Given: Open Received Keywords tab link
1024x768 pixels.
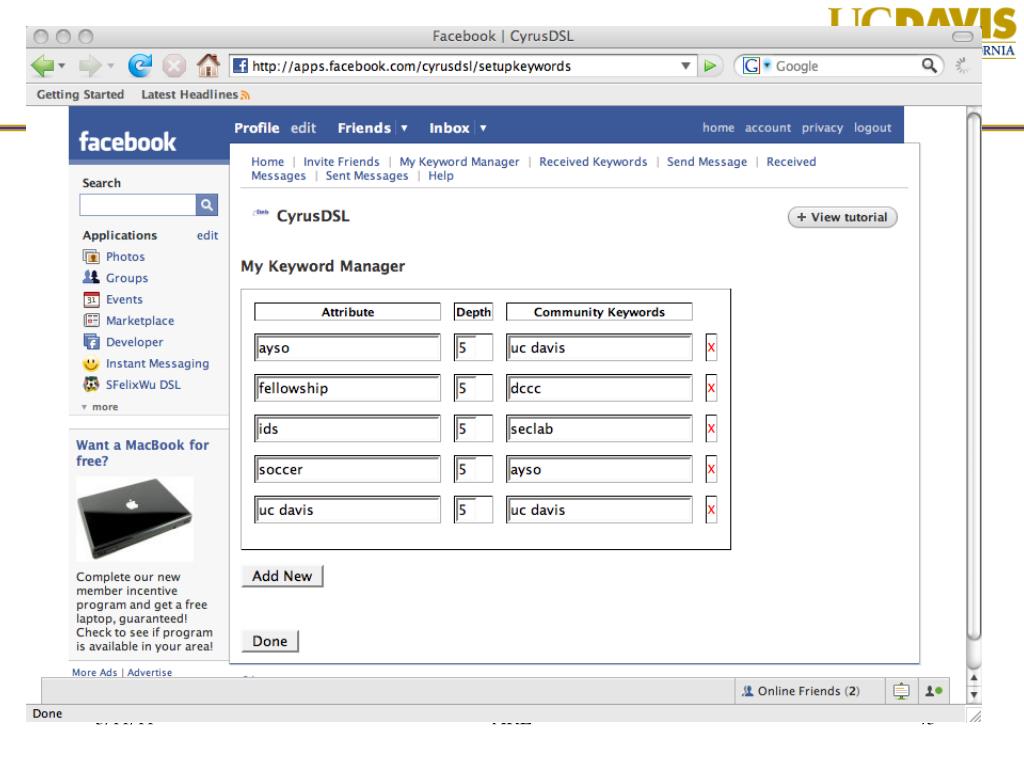Looking at the screenshot, I should click(x=592, y=162).
